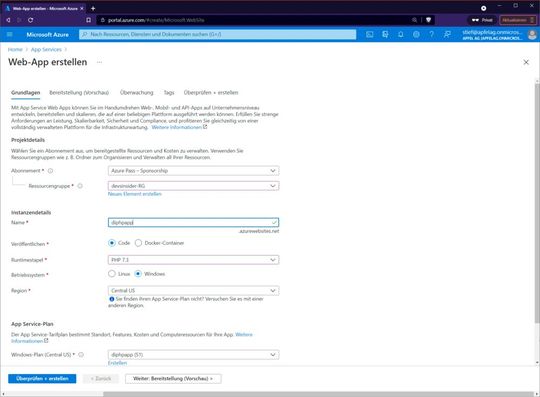Open Cloud Shell from the Azure header
540x397 pixels.
tap(370, 34)
